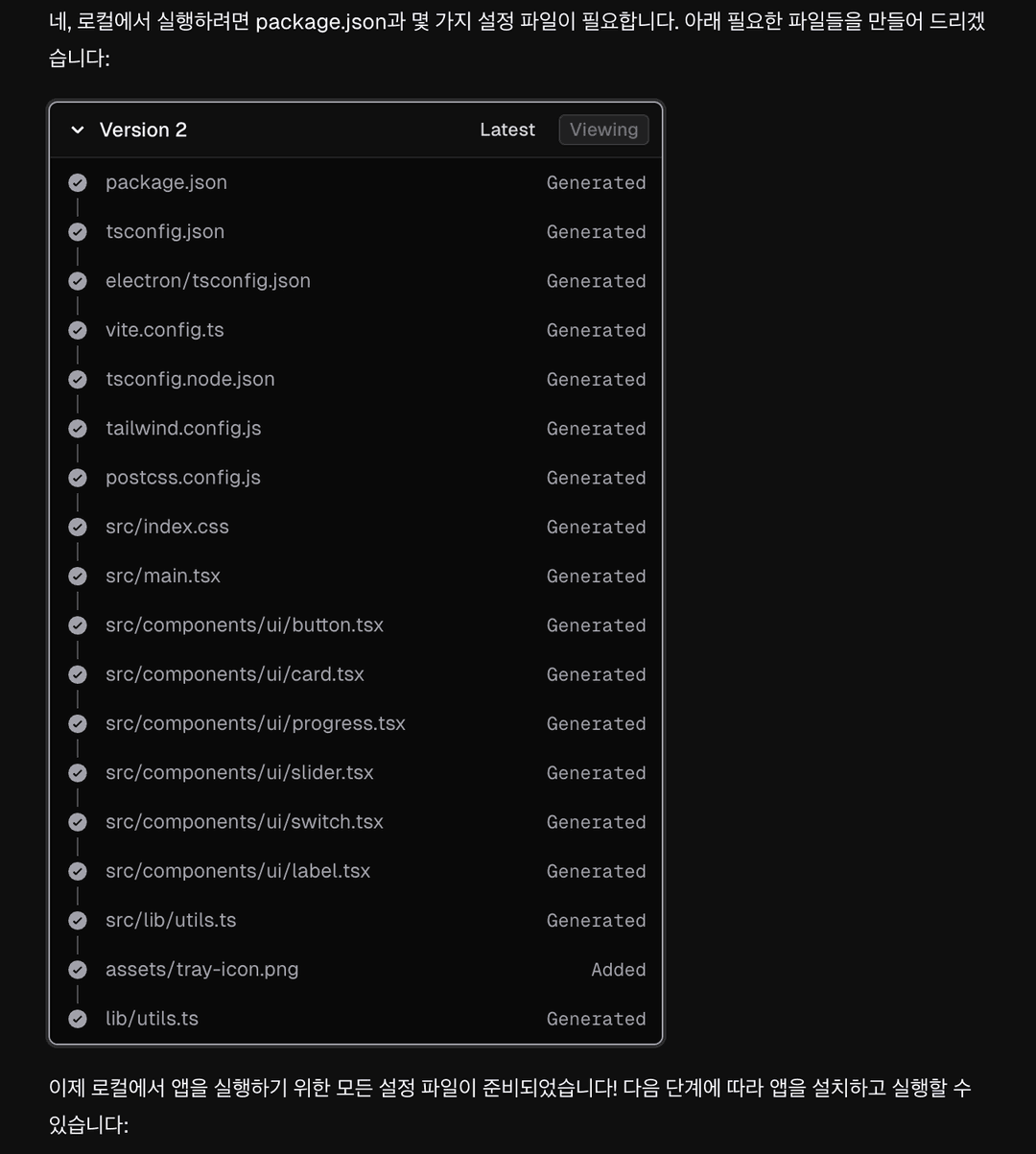Click check icon beside assets/tray-icon.png
Viewport: 1036px width, 1154px height.
(x=78, y=970)
